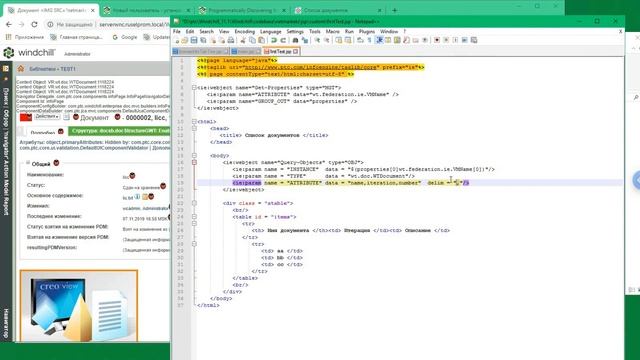Image resolution: width=640 pixels, height=360 pixels.
Task: Toggle show all characters icon
Action: pos(369,40)
